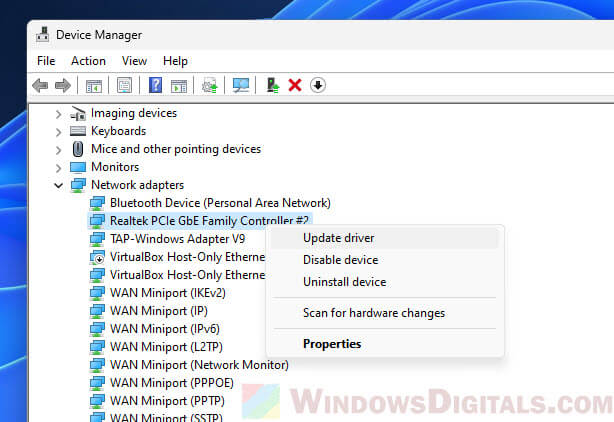Screen dimensions: 614x422
Task: Click Enable device toolbar icon
Action: tap(273, 85)
